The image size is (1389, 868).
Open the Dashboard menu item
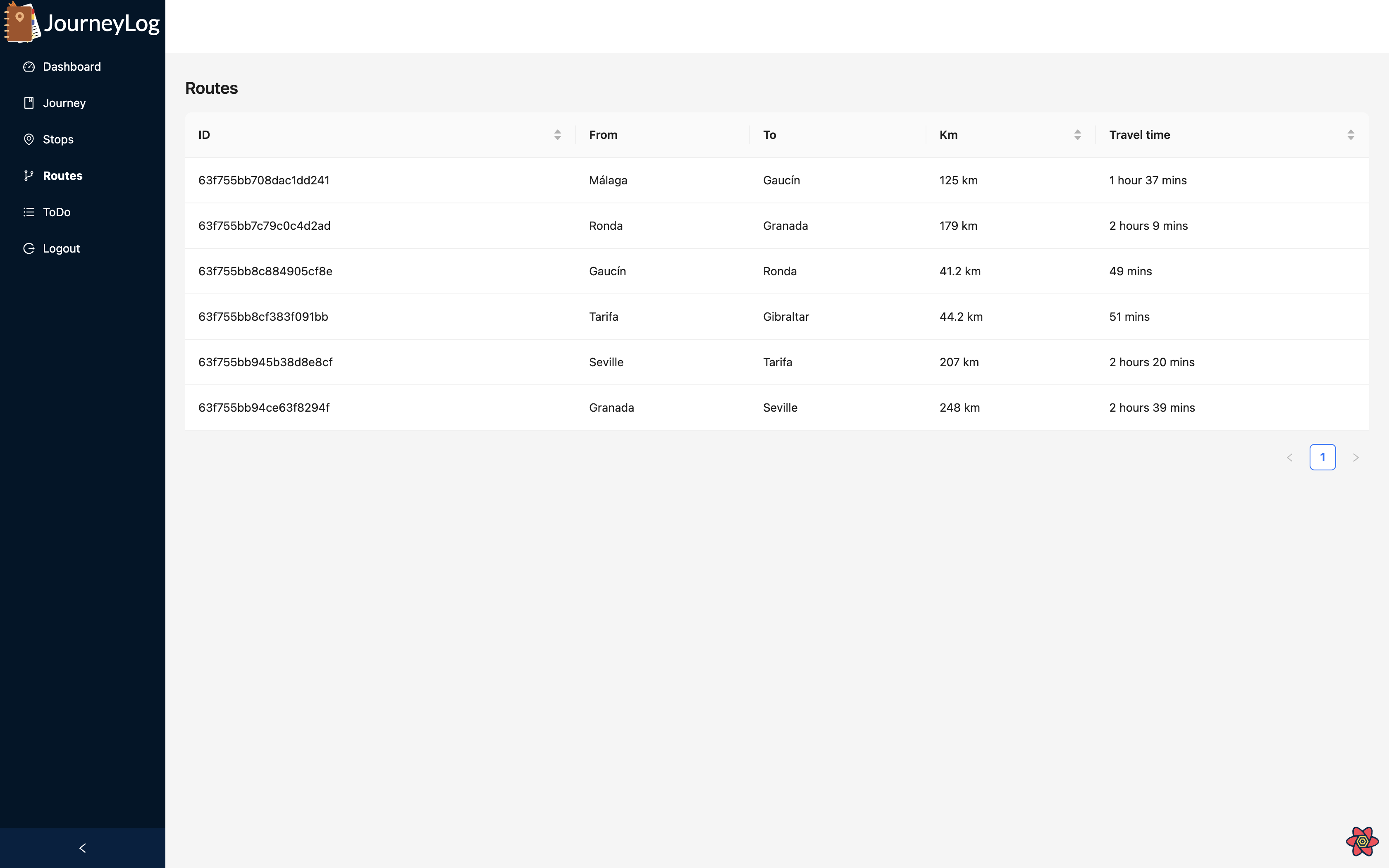click(72, 67)
